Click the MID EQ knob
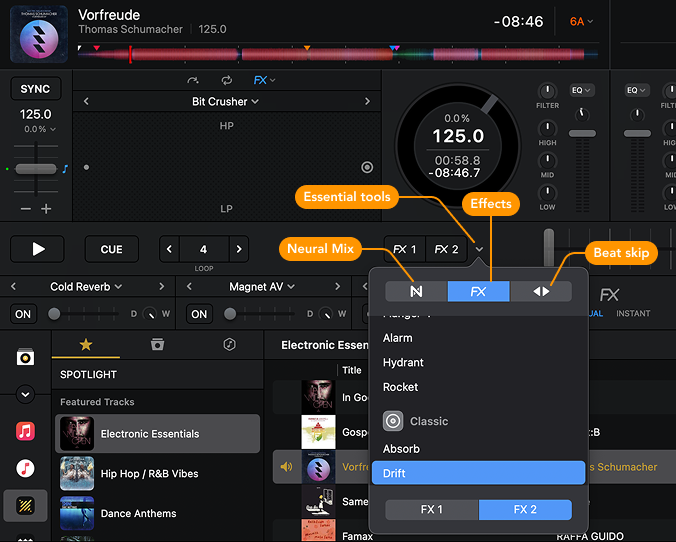The width and height of the screenshot is (676, 542). pyautogui.click(x=548, y=160)
